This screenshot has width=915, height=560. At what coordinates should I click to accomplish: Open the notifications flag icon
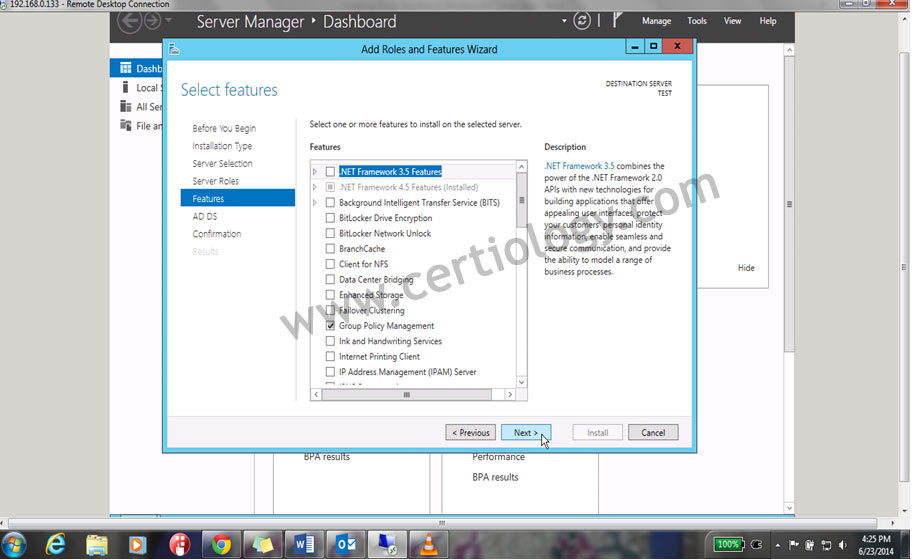click(x=617, y=20)
